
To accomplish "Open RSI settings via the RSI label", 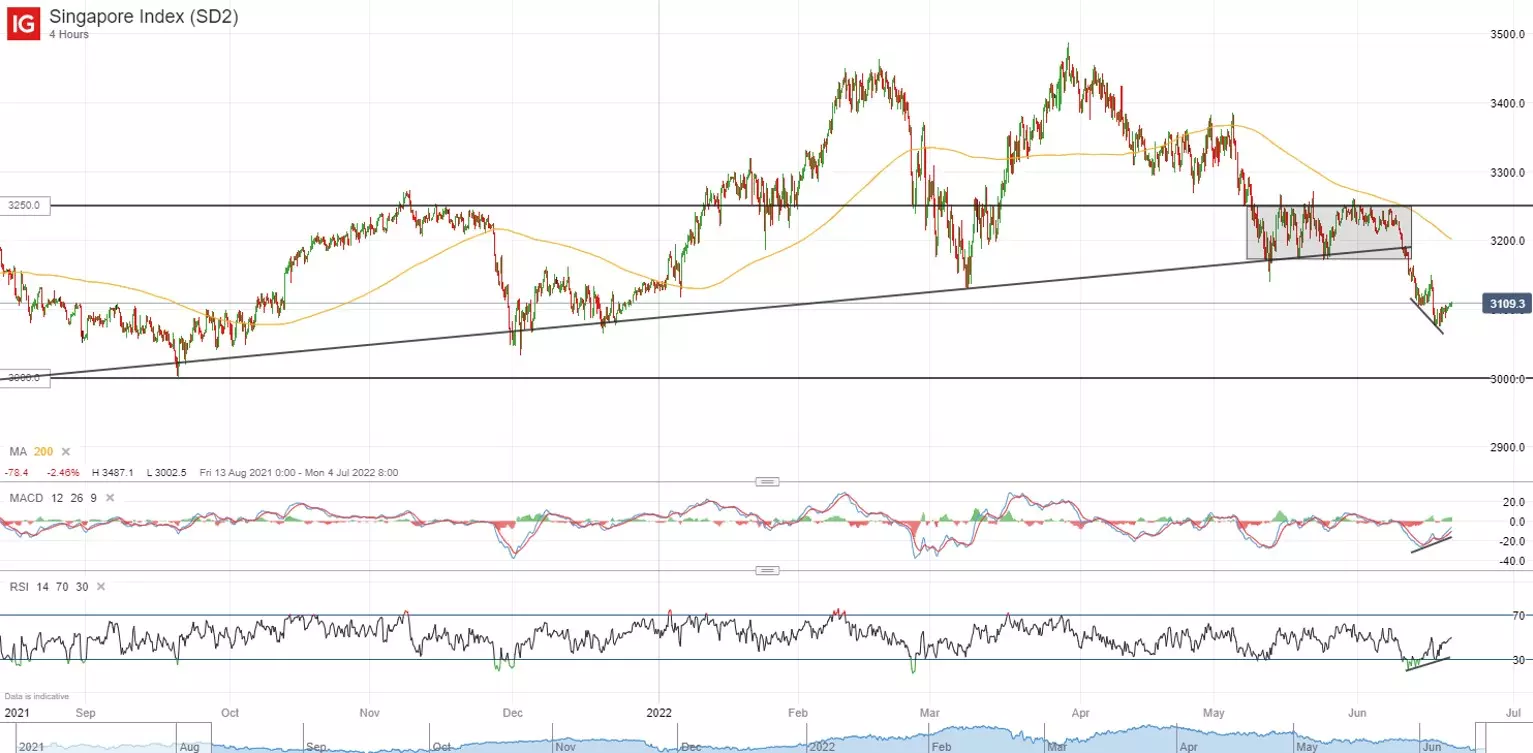I will 19,587.
